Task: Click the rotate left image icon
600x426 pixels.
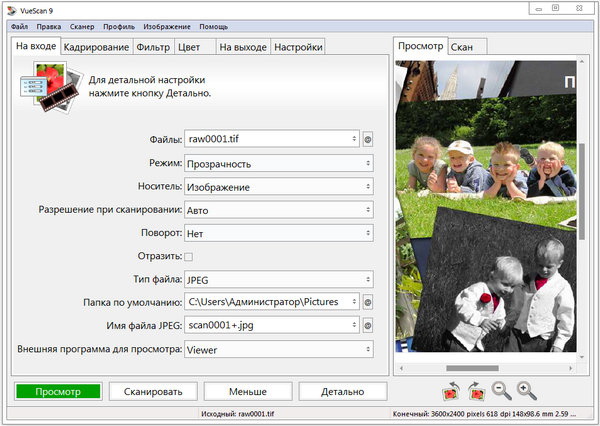Action: [449, 391]
